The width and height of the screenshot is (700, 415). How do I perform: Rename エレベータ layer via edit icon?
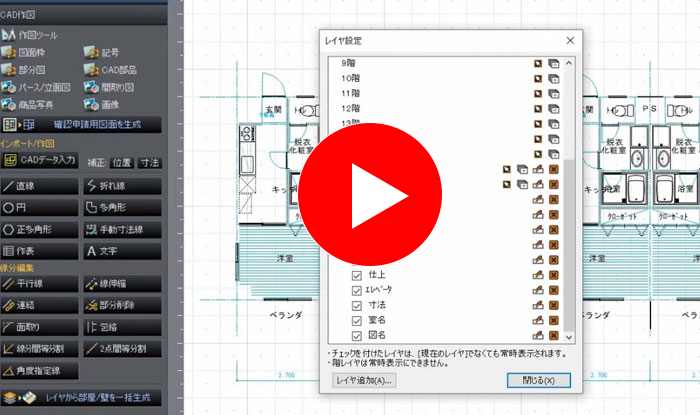pyautogui.click(x=538, y=290)
